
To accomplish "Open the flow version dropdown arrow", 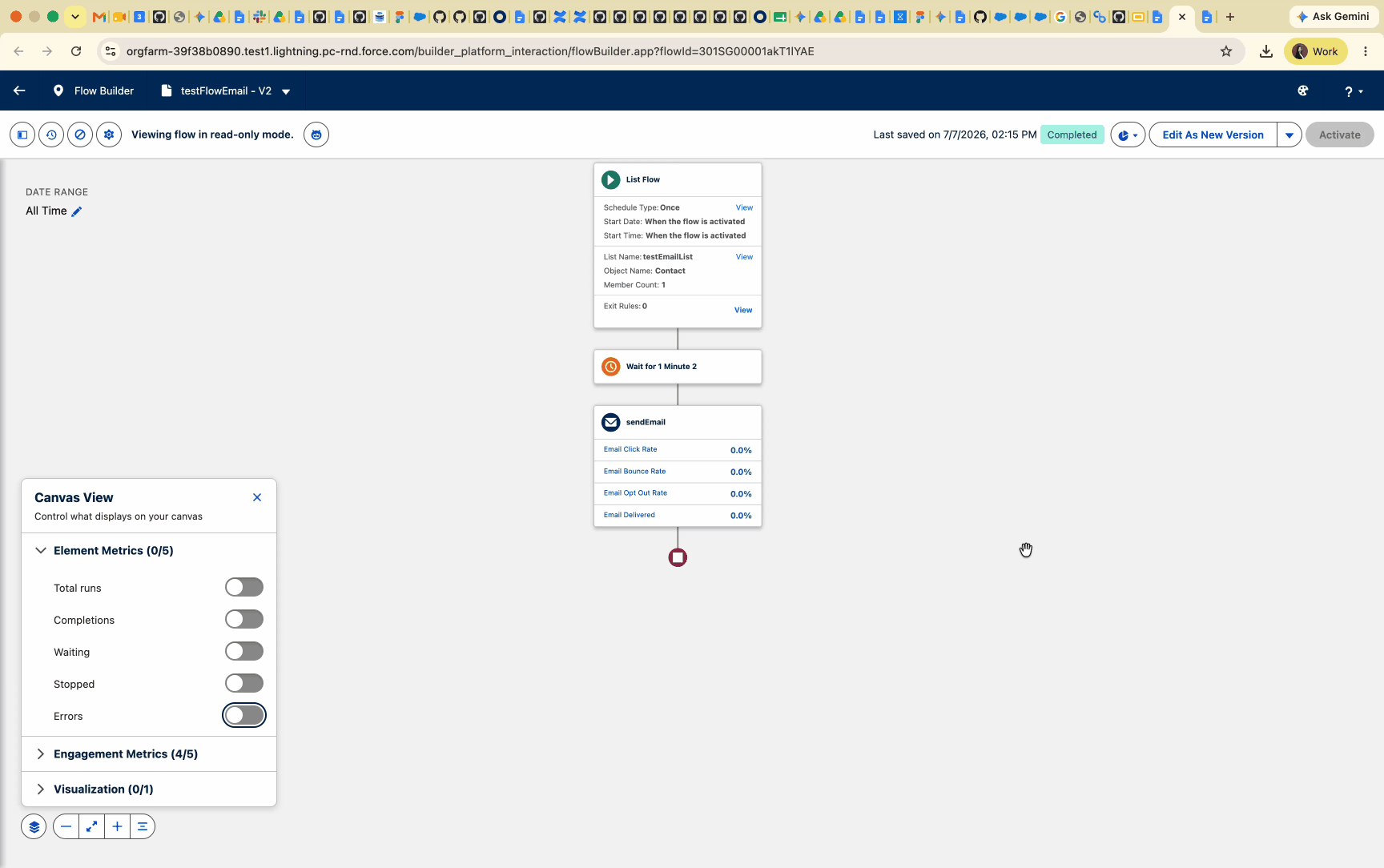I will click(x=286, y=91).
